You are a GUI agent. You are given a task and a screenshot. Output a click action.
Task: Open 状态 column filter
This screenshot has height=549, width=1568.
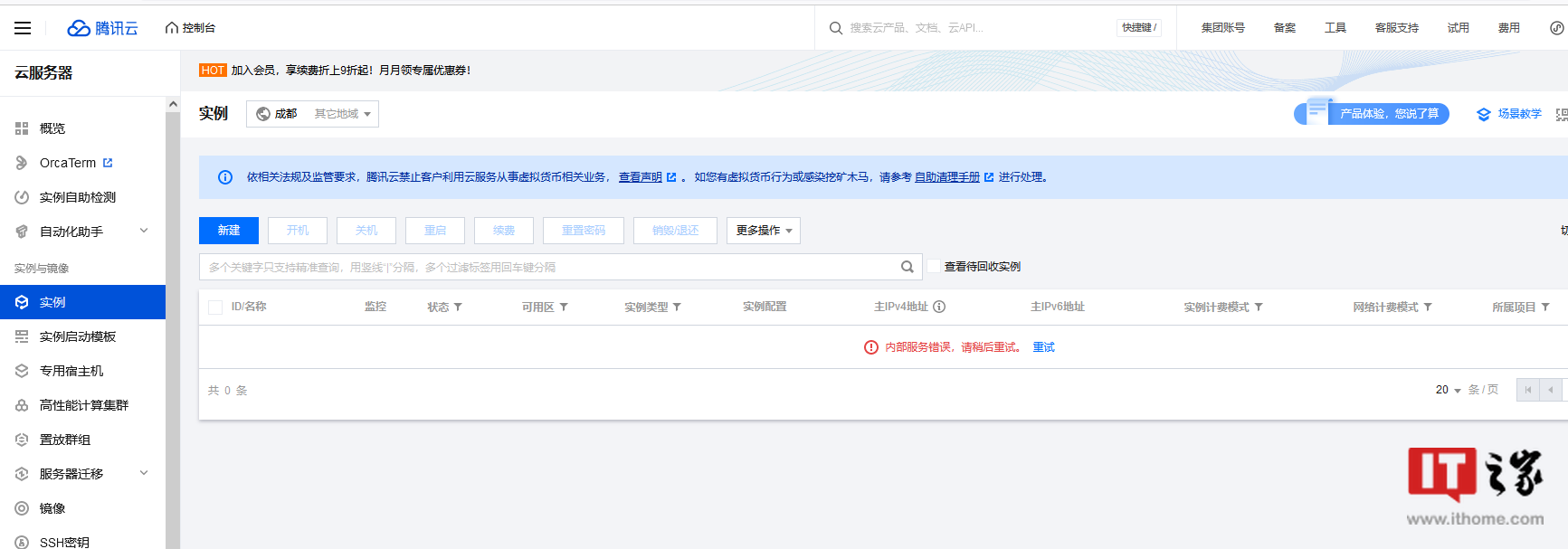458,308
